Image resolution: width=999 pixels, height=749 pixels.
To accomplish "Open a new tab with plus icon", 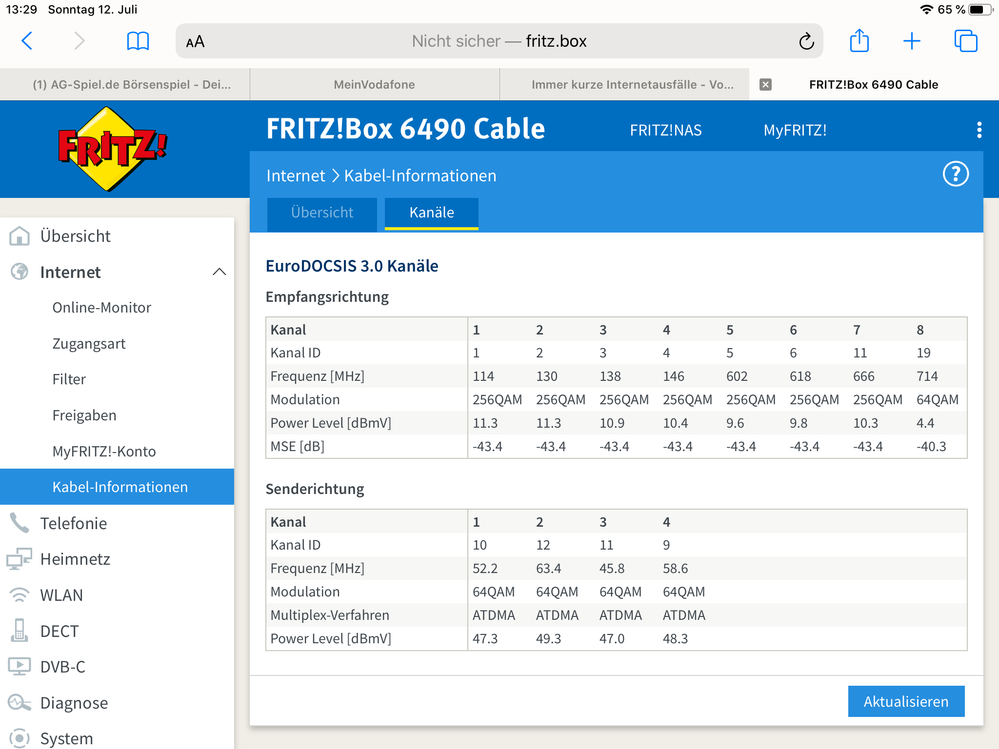I will pos(912,41).
